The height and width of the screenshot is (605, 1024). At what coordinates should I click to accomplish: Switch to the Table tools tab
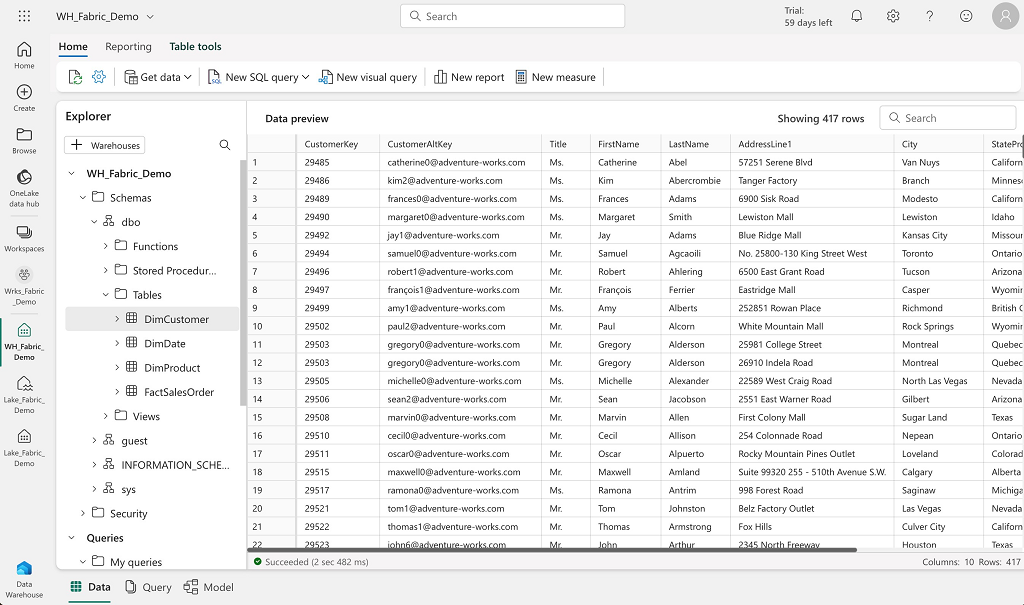pyautogui.click(x=195, y=46)
